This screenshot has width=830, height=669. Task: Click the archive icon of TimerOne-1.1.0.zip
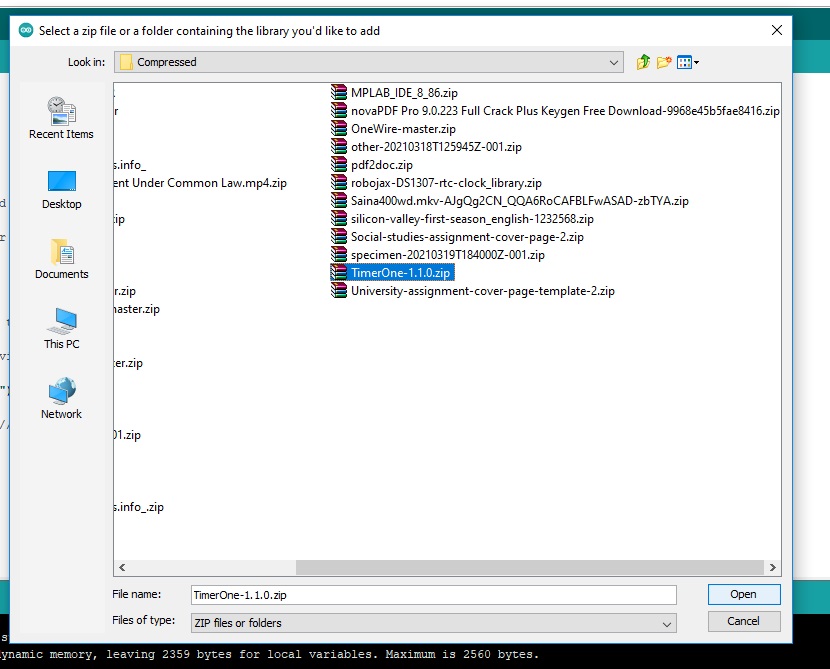[339, 273]
